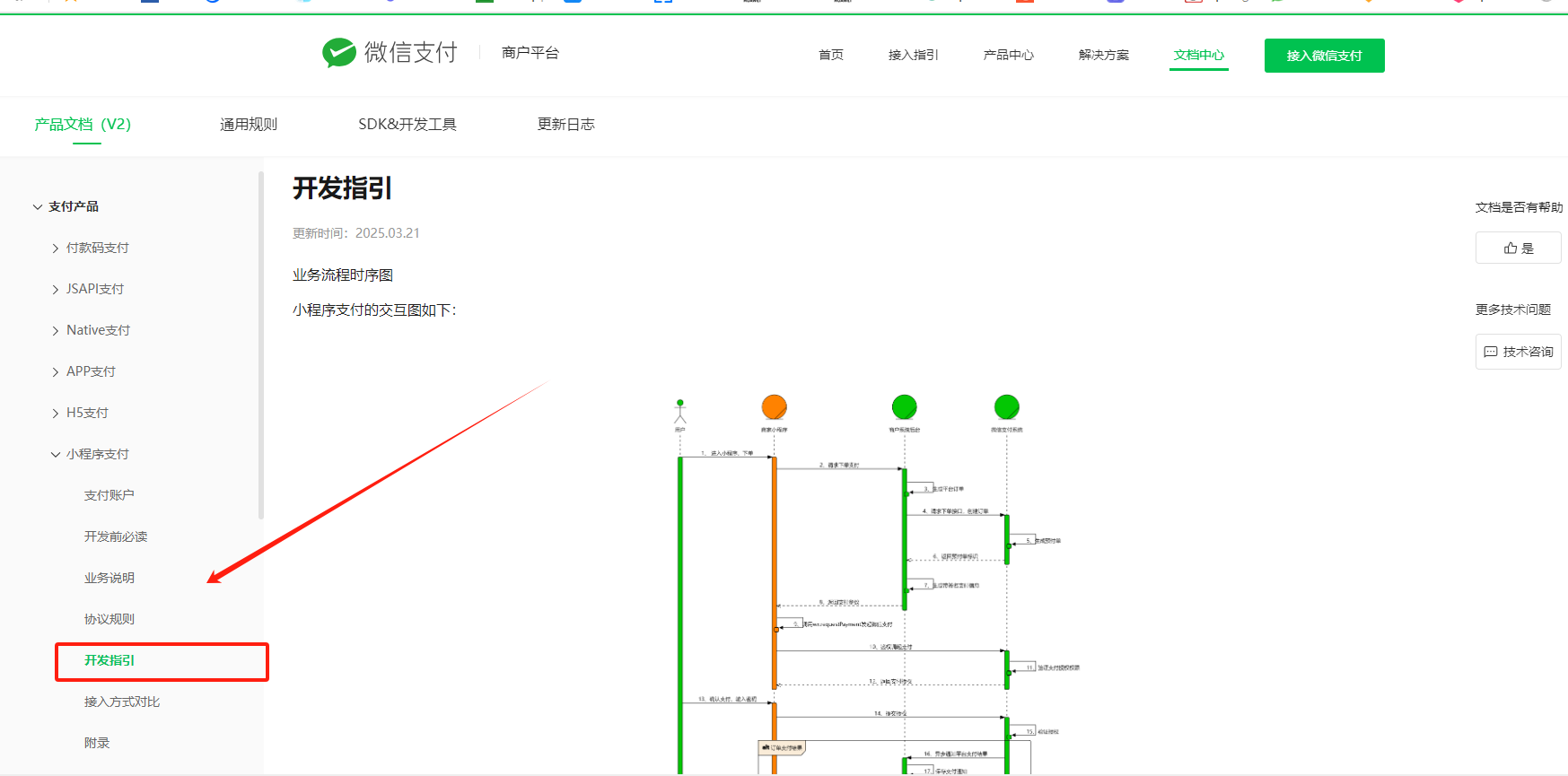The width and height of the screenshot is (1568, 776).
Task: Open 接入指引 in top navigation
Action: point(913,55)
